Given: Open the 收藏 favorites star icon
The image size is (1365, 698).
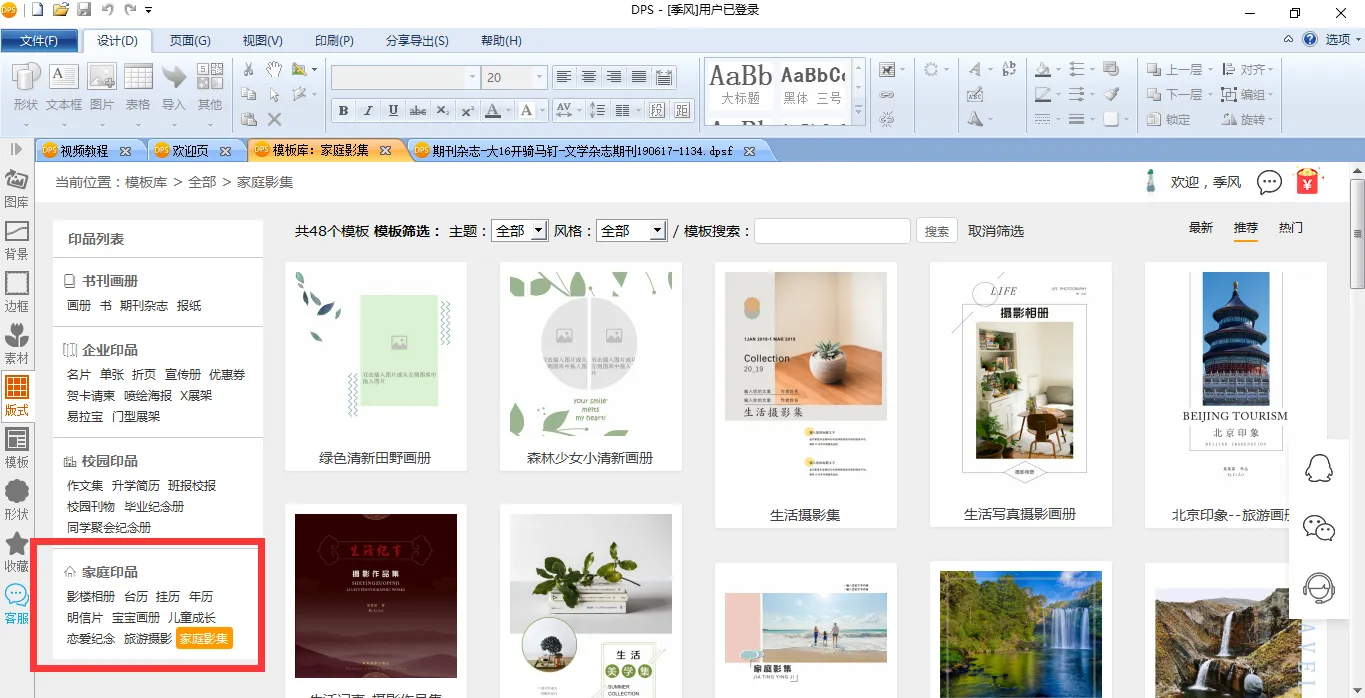Looking at the screenshot, I should coord(16,552).
